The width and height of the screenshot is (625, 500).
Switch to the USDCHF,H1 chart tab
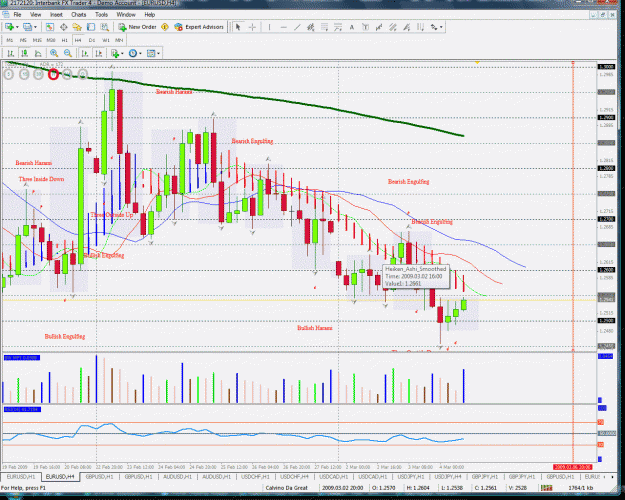[255, 476]
